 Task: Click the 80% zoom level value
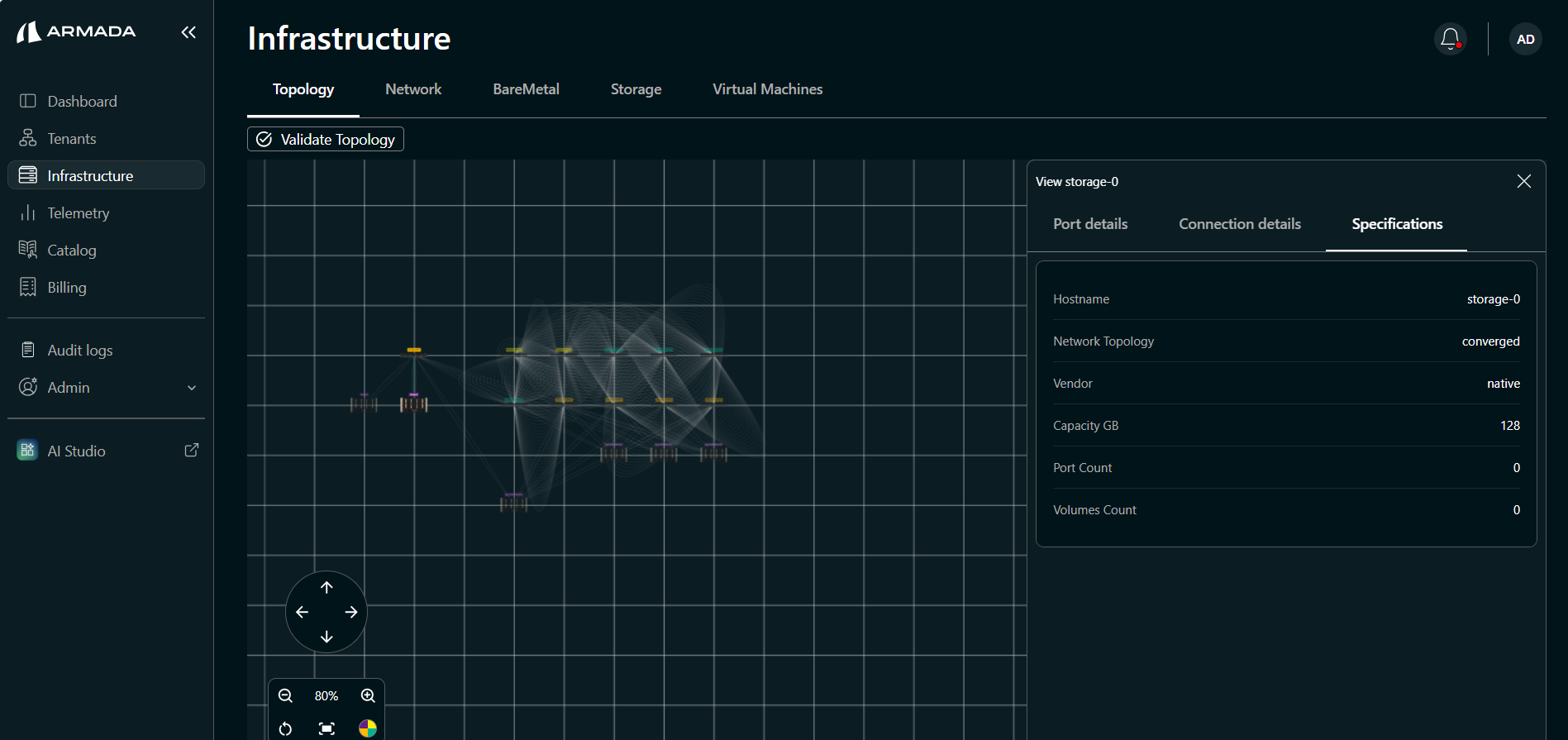326,696
